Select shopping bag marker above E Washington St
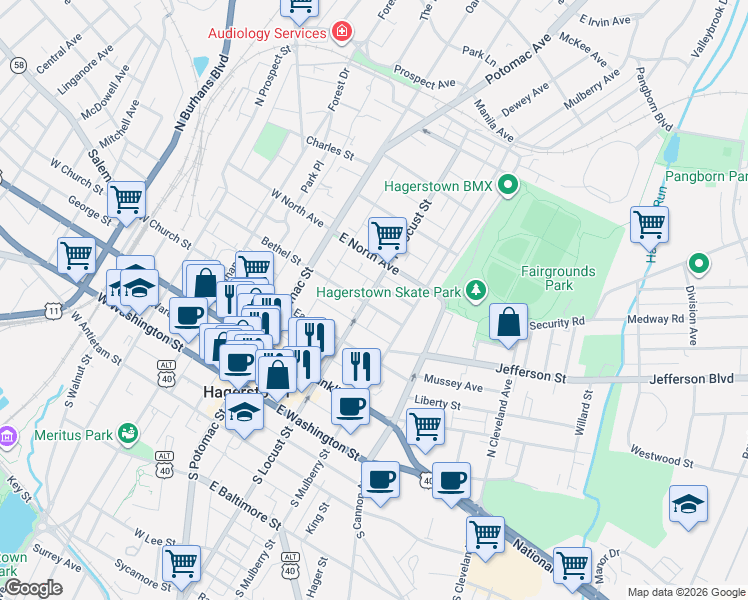The width and height of the screenshot is (748, 600). tap(278, 376)
